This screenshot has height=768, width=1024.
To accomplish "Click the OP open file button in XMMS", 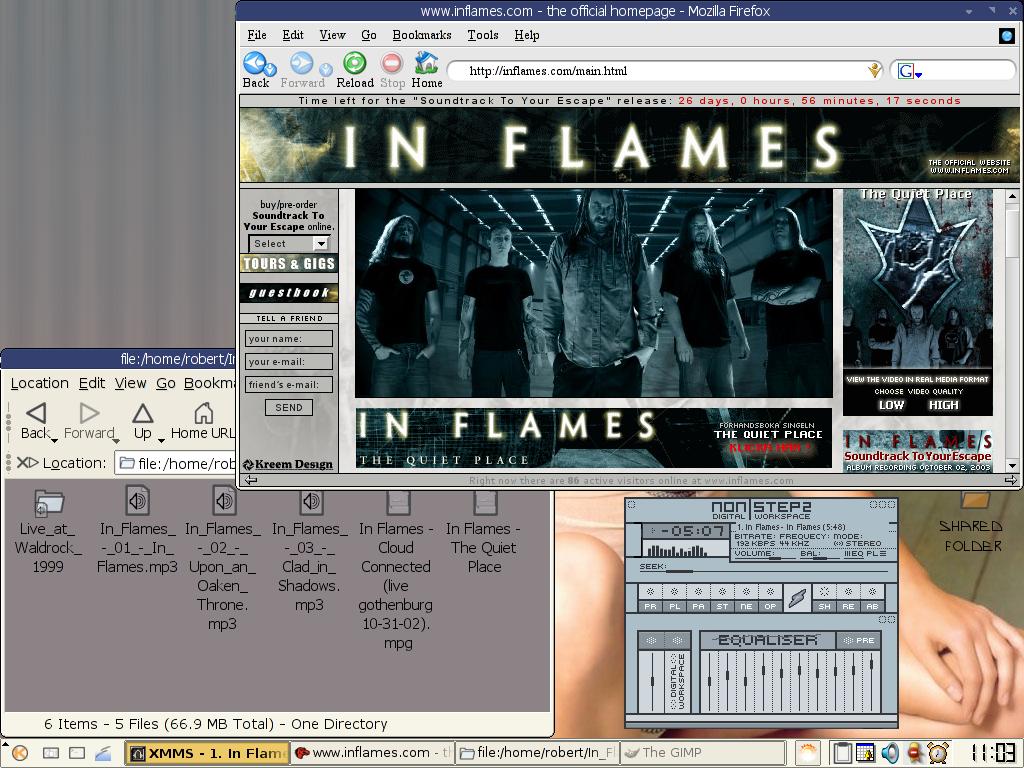I will pyautogui.click(x=771, y=598).
